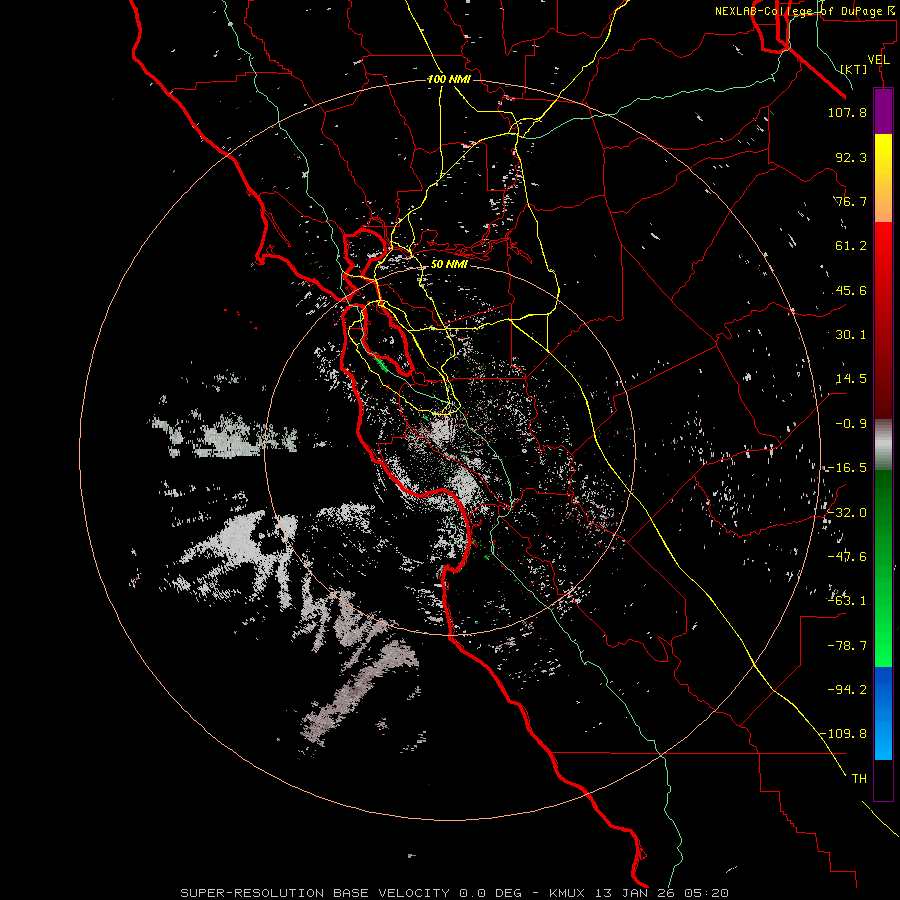Viewport: 900px width, 900px height.
Task: Click the 61.2 legend value
Action: [x=851, y=246]
